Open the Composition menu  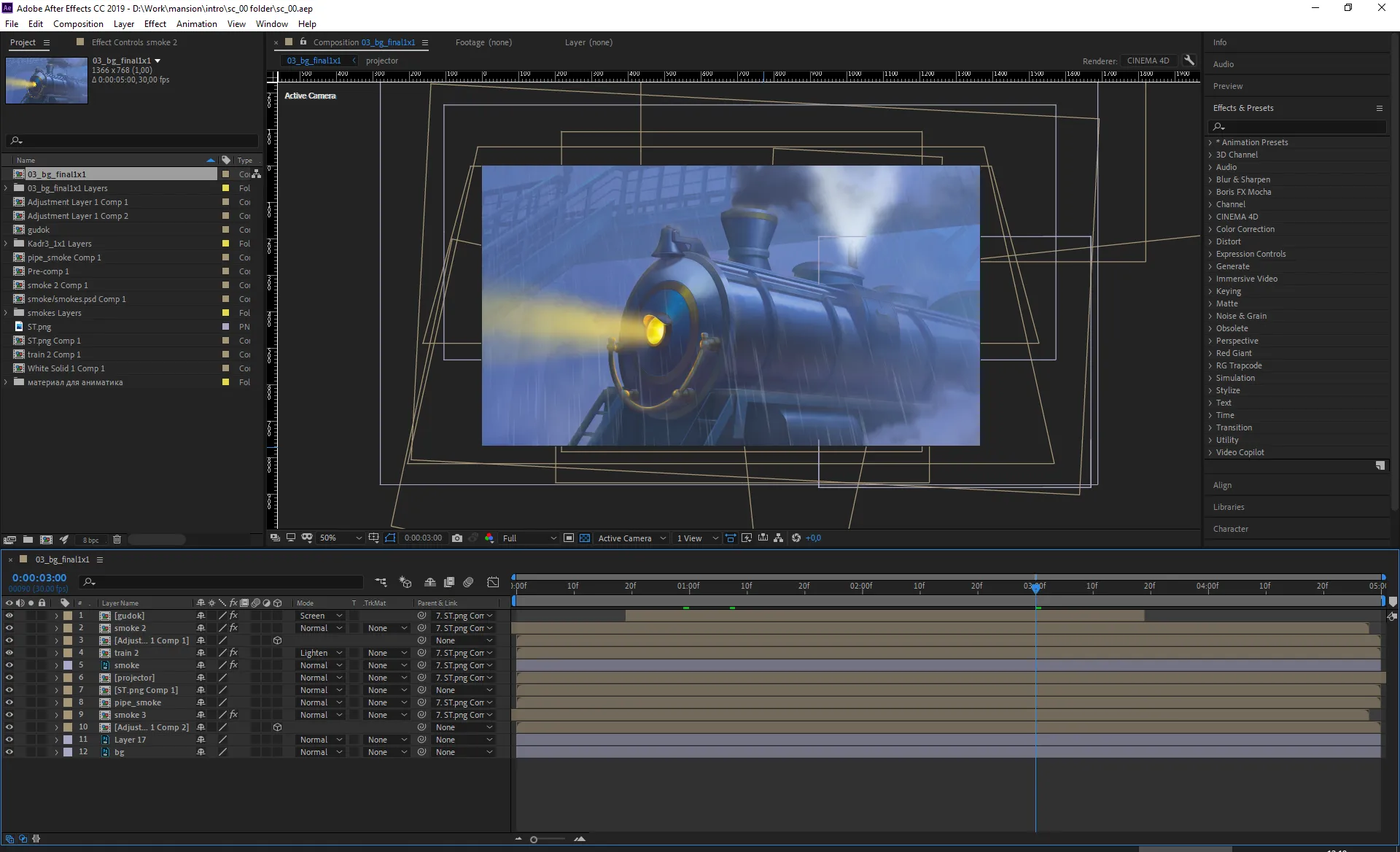(x=78, y=24)
